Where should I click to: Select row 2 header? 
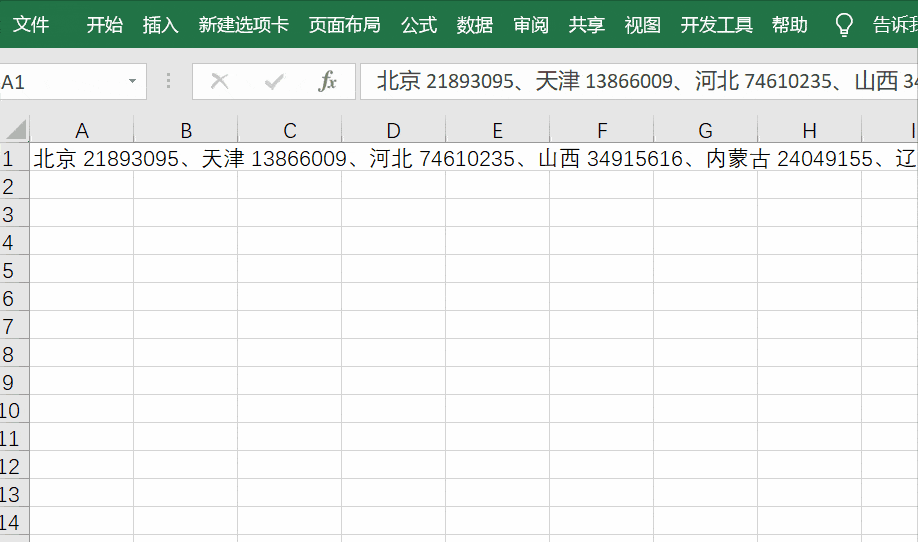[x=14, y=186]
